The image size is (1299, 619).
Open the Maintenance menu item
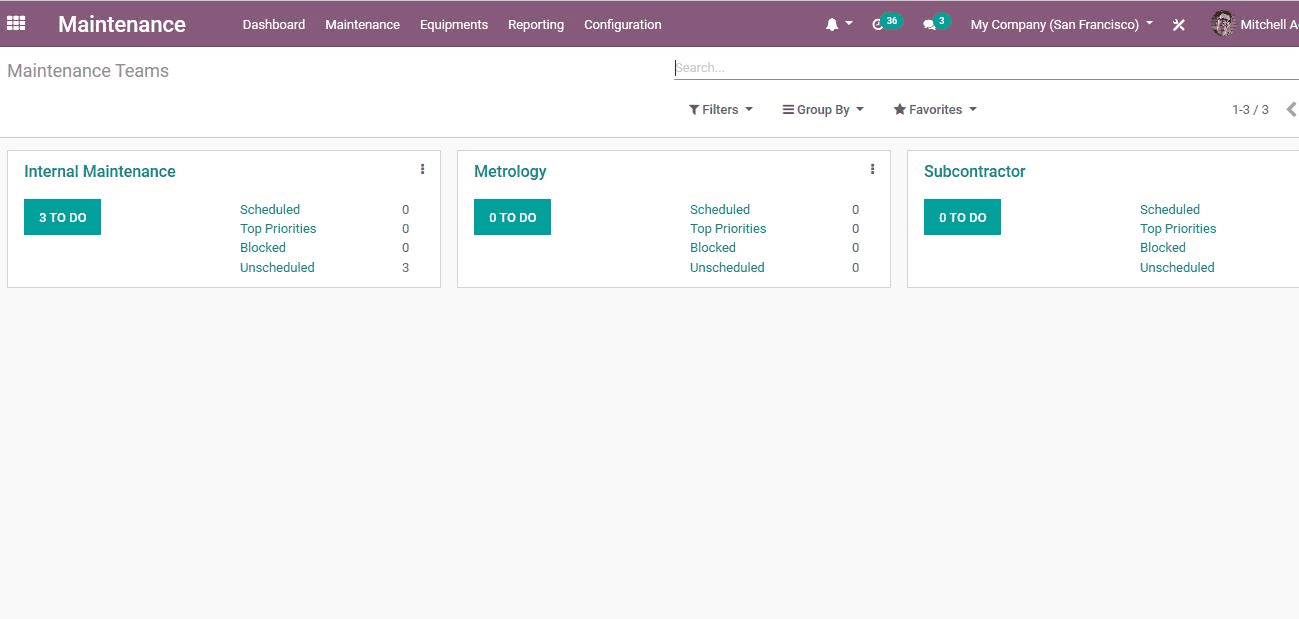362,24
